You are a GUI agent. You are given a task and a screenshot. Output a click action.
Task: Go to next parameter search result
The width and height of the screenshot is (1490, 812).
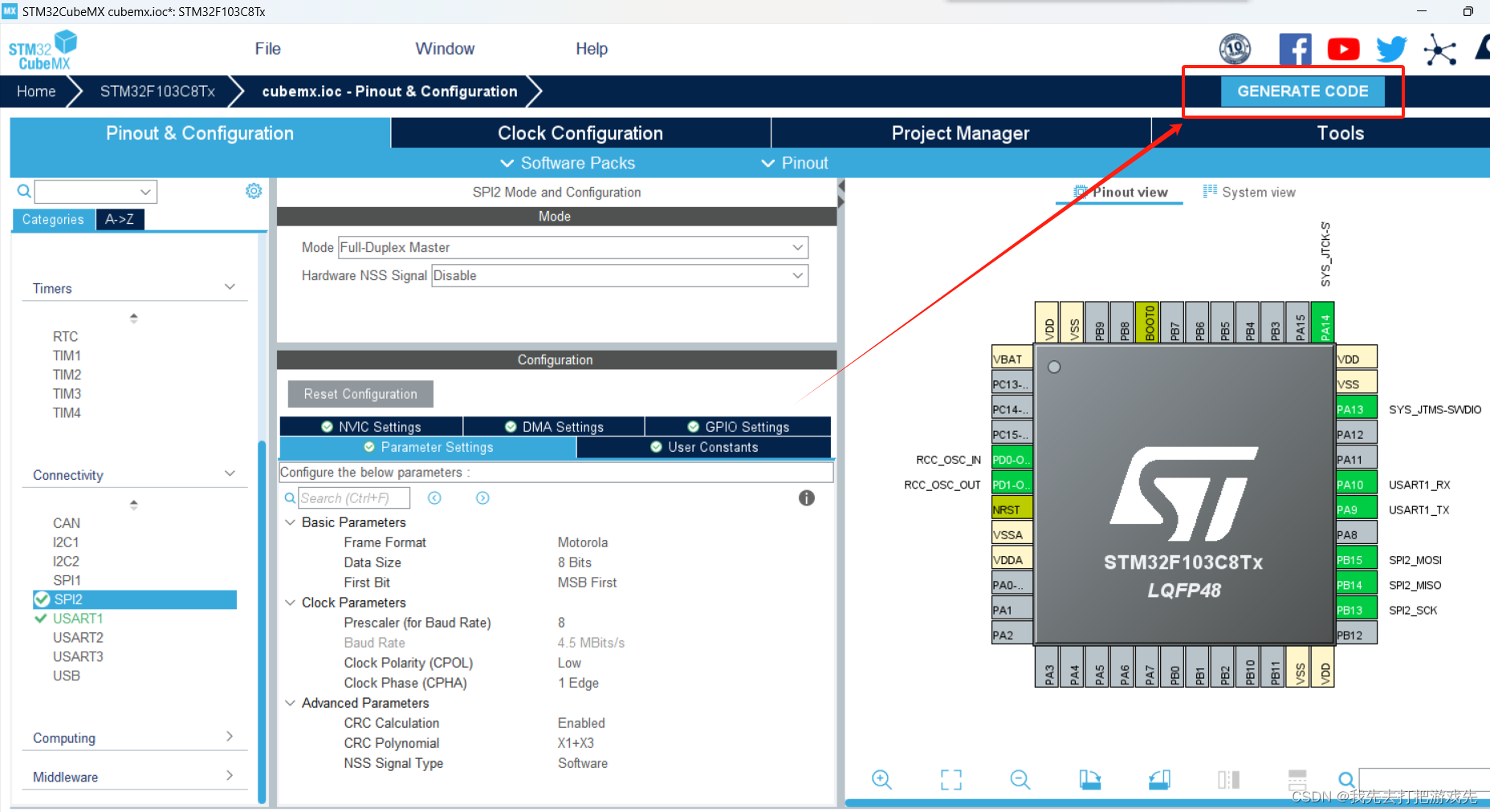pyautogui.click(x=482, y=498)
